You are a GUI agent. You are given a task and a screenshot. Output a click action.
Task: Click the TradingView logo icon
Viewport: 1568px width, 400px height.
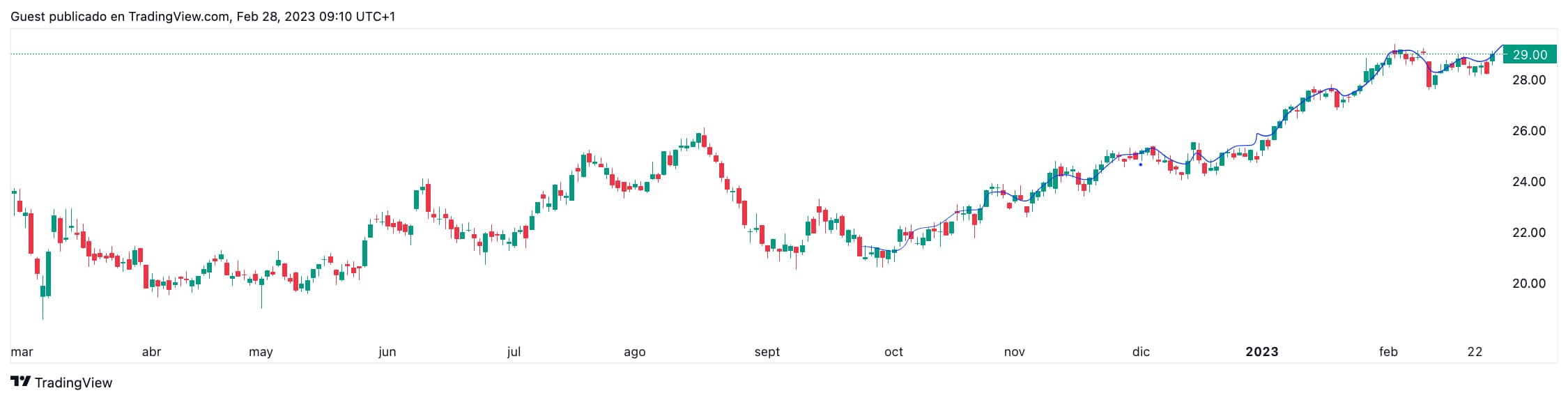pos(21,382)
